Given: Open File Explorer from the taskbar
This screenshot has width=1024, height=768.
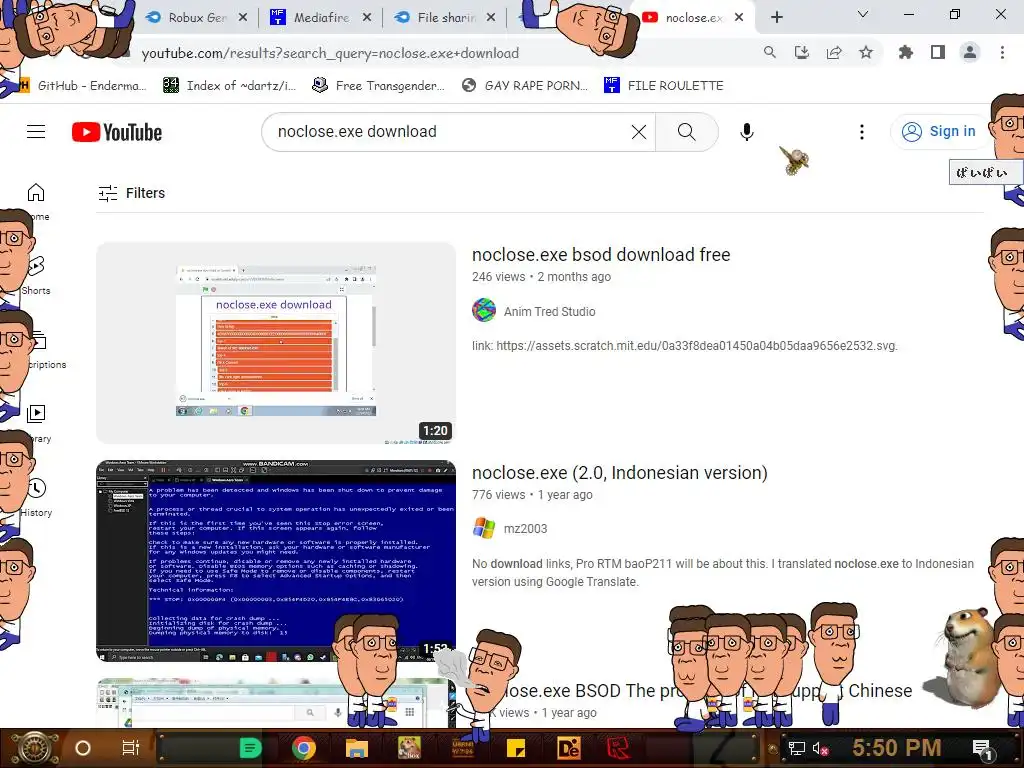Looking at the screenshot, I should coord(357,748).
